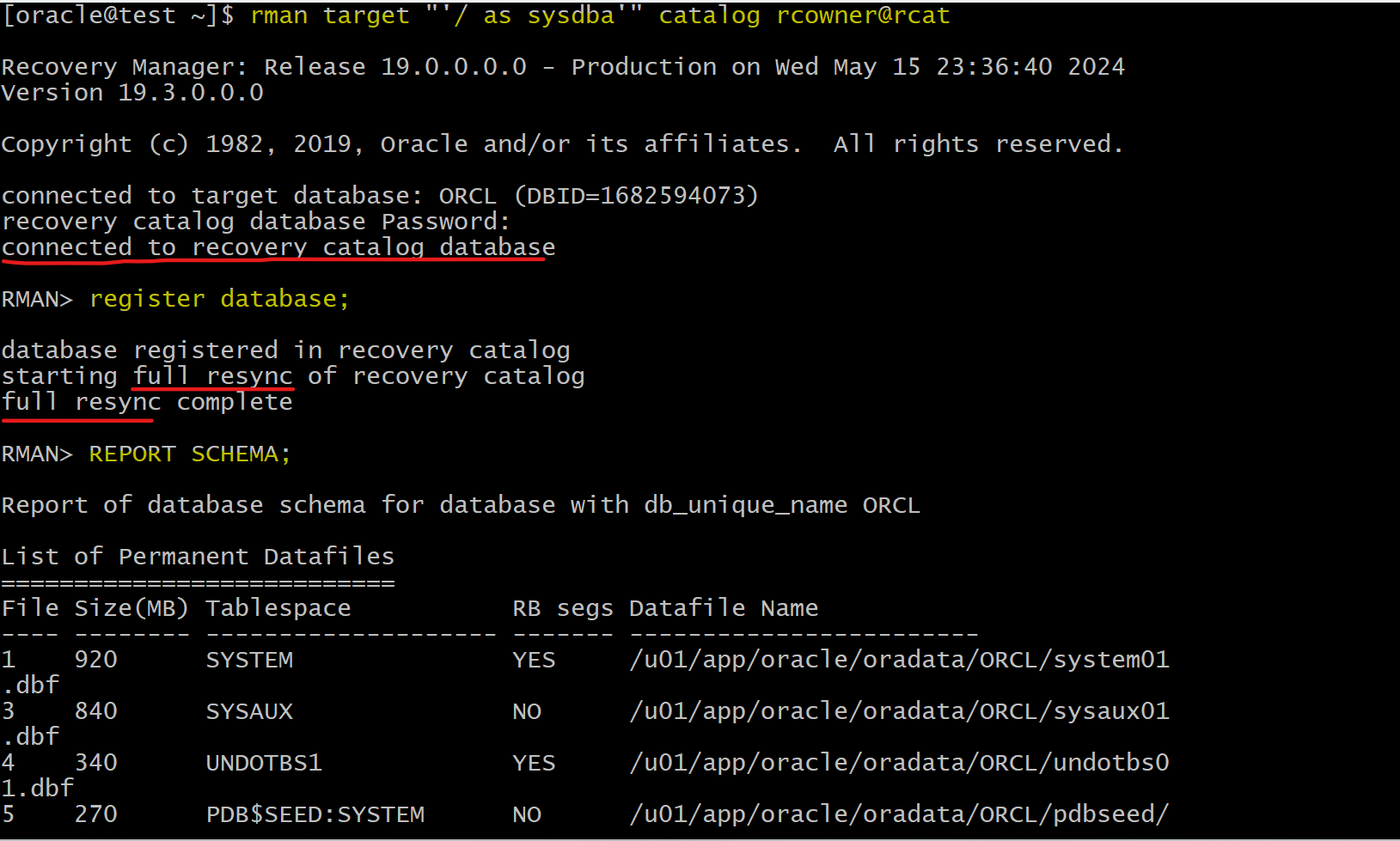This screenshot has height=841, width=1400.
Task: Click the sysaux01 datafile path
Action: 900,711
